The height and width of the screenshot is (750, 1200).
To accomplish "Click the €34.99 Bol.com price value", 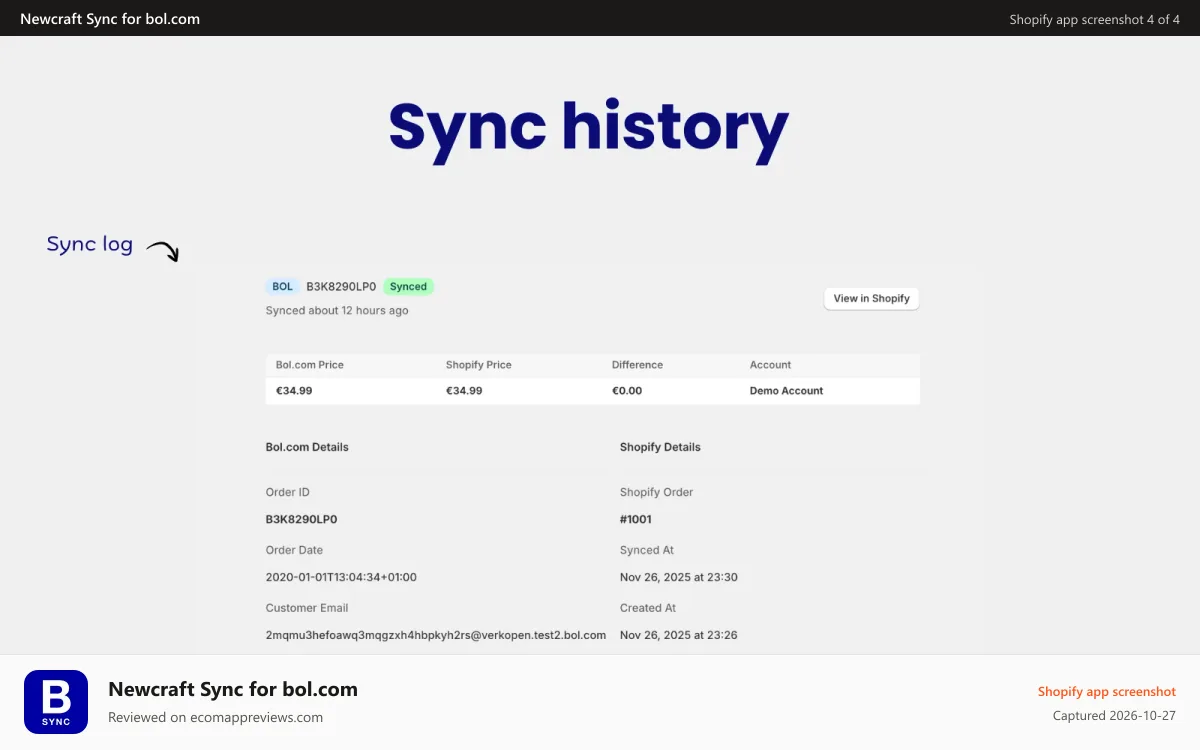I will (x=294, y=391).
